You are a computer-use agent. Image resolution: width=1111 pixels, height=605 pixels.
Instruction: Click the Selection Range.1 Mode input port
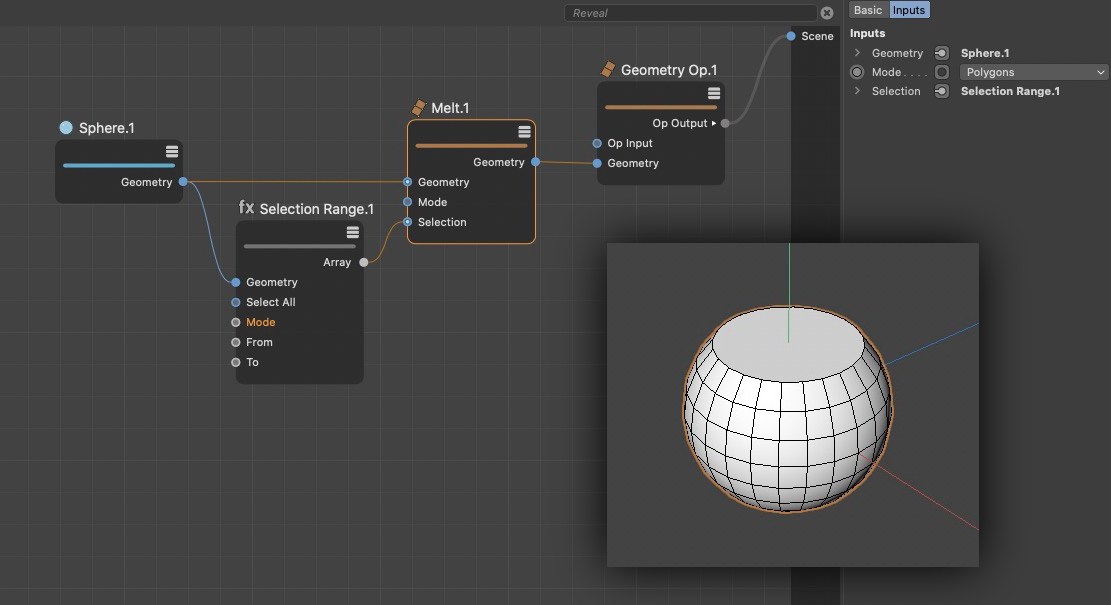click(x=236, y=322)
